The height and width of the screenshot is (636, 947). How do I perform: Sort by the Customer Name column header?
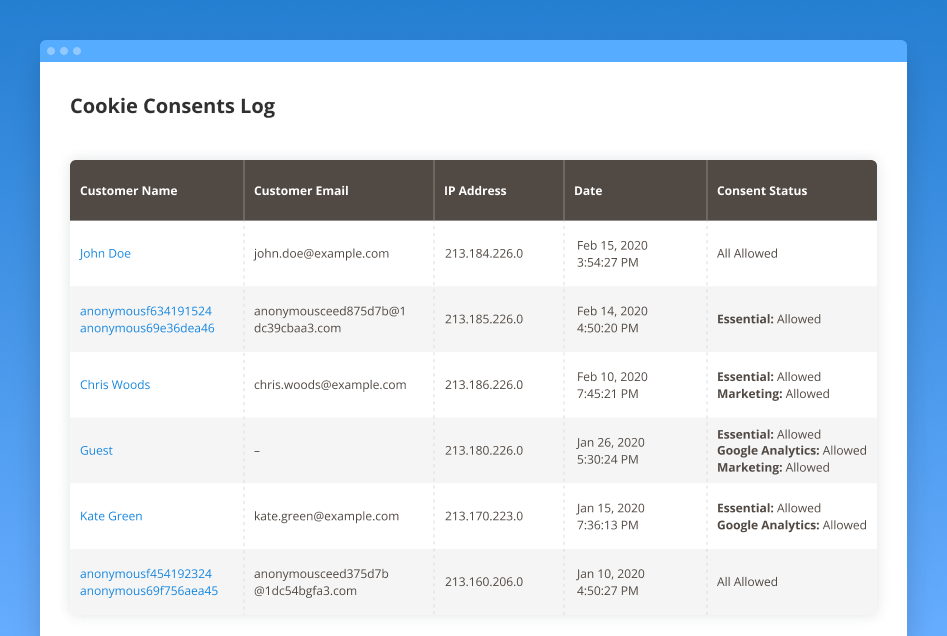[129, 190]
